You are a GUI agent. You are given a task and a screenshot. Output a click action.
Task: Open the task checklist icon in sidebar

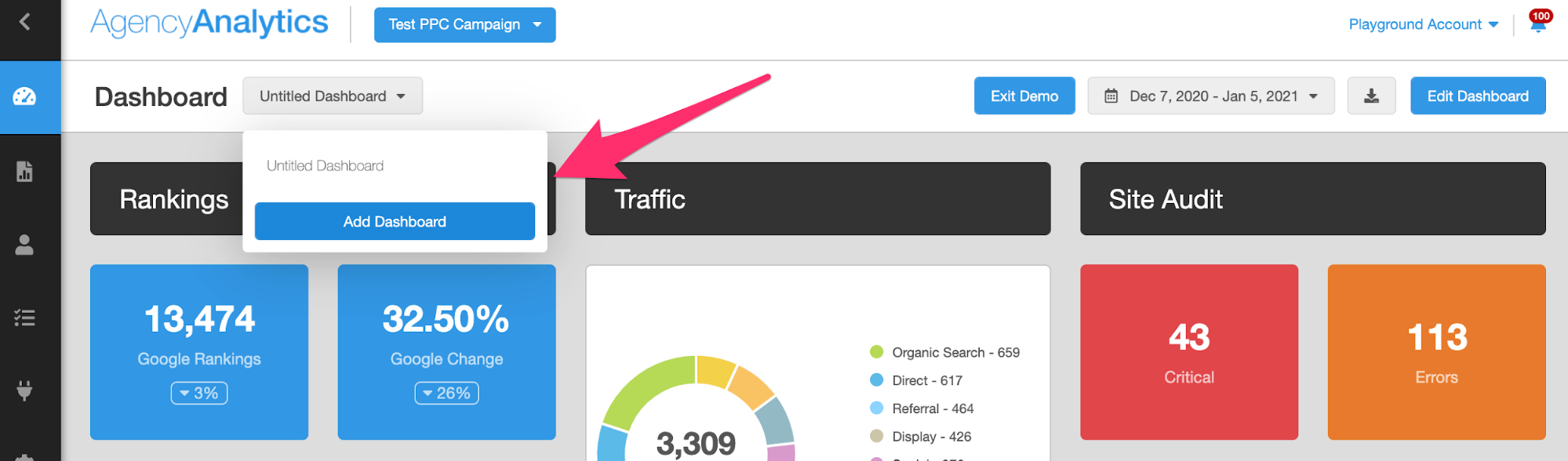click(x=24, y=318)
